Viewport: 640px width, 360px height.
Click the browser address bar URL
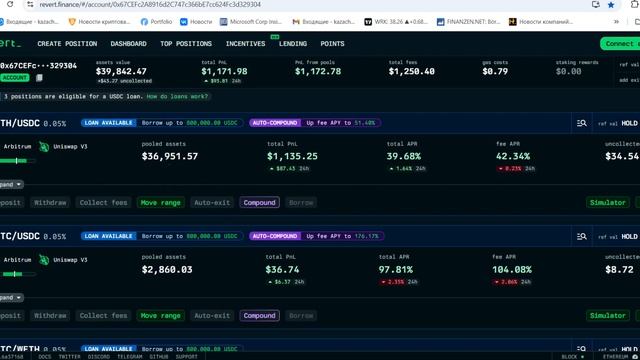(150, 4)
